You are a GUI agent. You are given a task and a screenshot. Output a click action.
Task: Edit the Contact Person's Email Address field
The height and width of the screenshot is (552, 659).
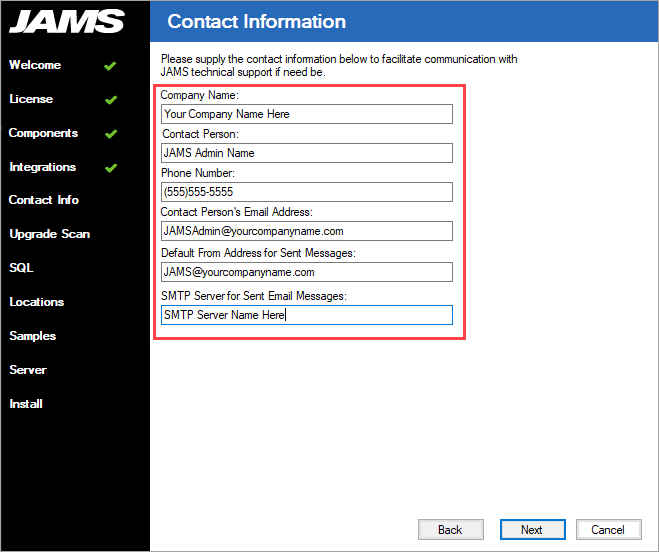tap(307, 231)
